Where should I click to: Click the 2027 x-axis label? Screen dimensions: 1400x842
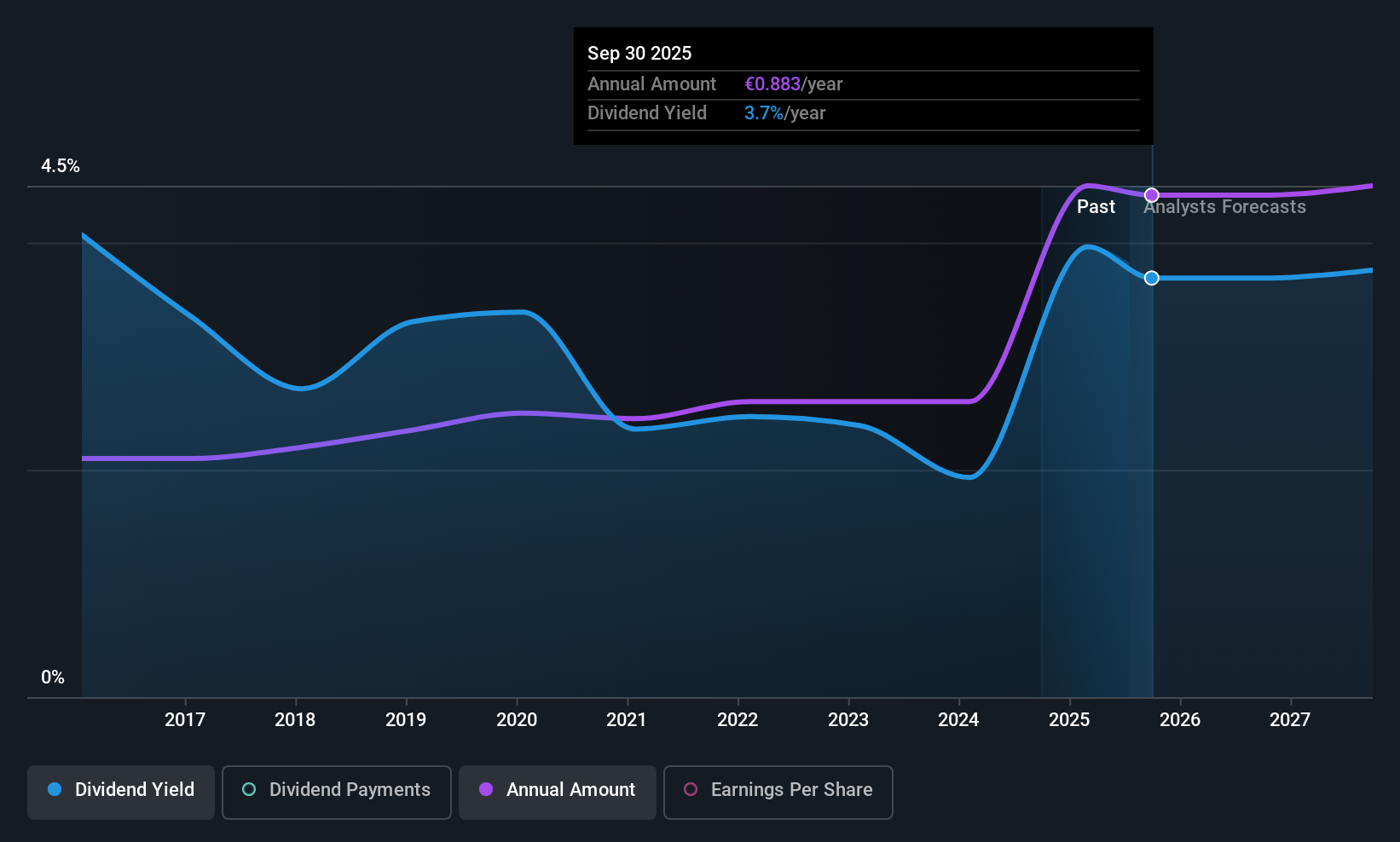(1290, 720)
